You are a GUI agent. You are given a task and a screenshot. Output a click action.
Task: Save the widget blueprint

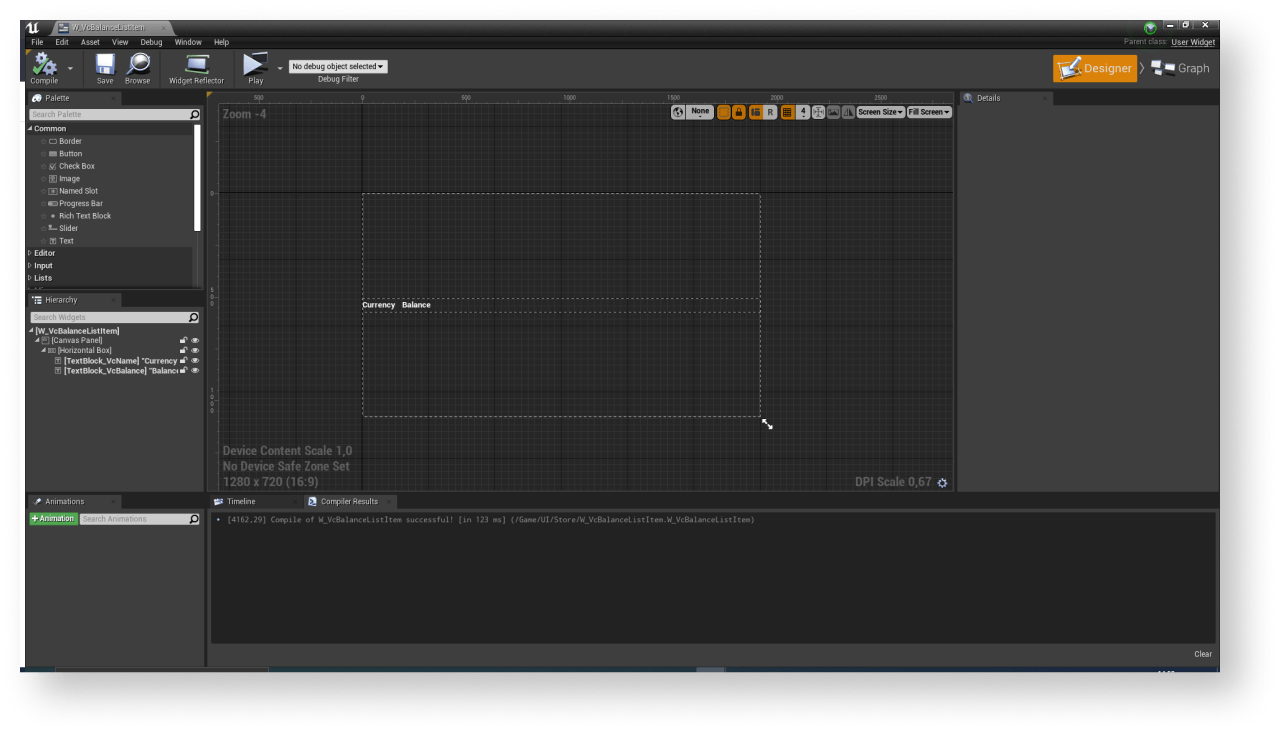(x=105, y=66)
